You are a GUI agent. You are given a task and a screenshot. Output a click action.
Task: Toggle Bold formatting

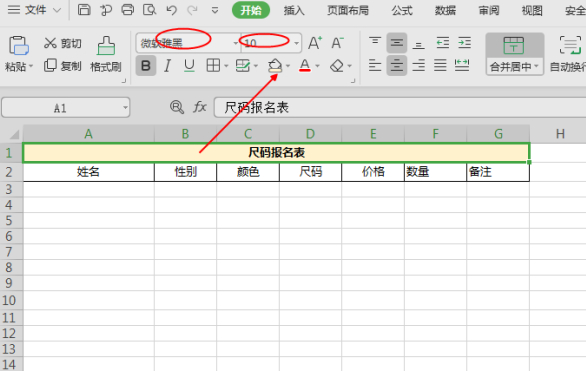(146, 66)
